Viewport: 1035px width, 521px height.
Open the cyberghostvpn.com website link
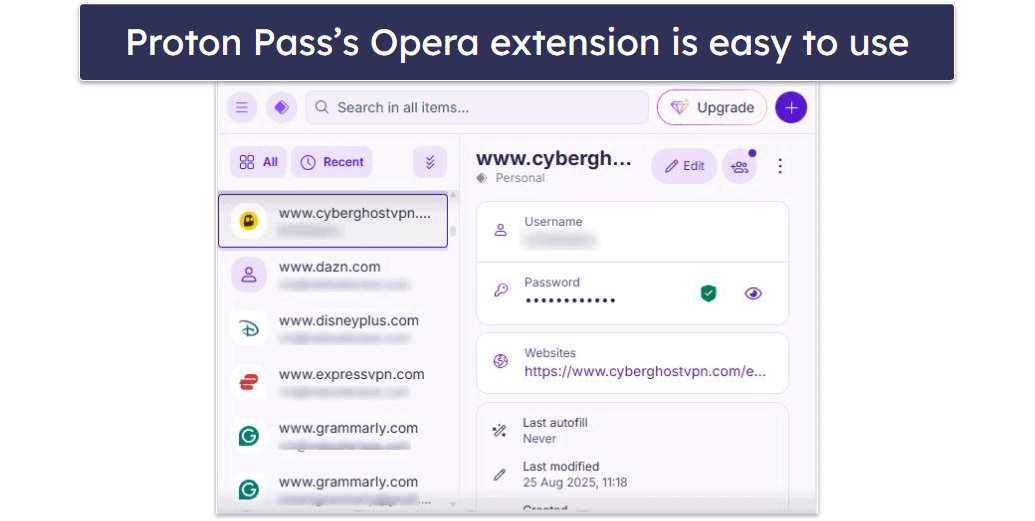[645, 371]
